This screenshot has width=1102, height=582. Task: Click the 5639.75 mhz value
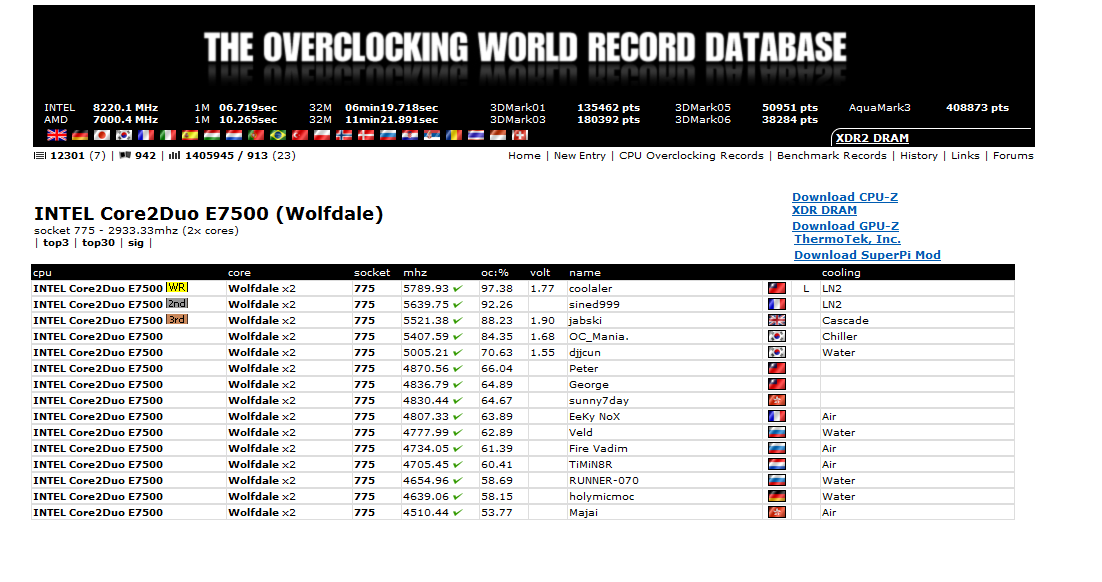(x=426, y=304)
